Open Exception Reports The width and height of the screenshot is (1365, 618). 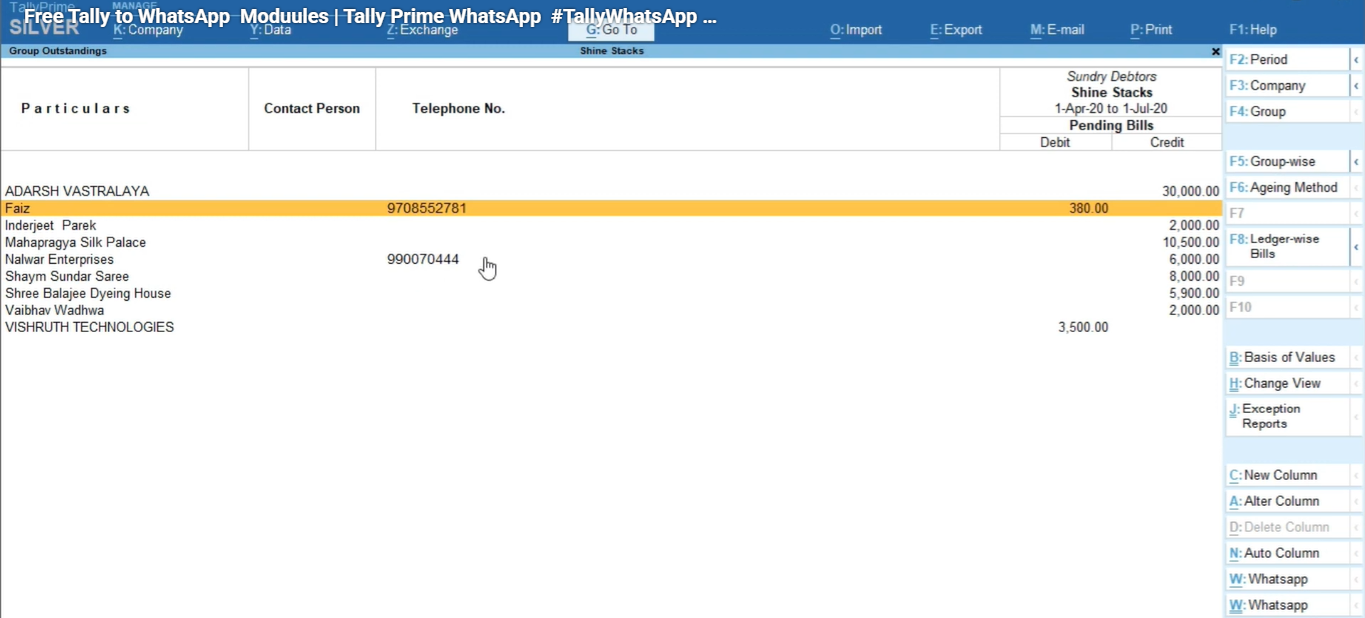click(1286, 416)
